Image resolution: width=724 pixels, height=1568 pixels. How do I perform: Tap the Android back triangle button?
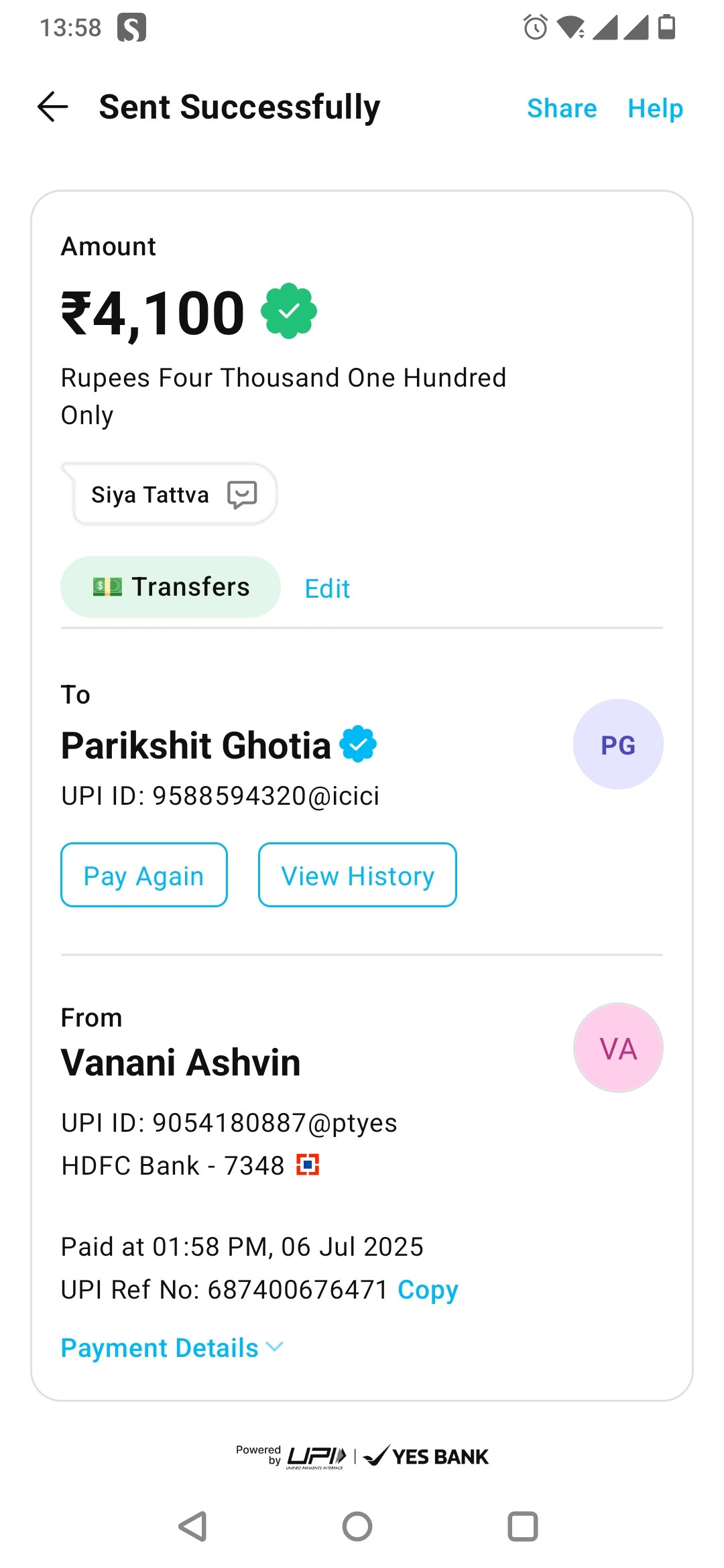coord(193,1527)
